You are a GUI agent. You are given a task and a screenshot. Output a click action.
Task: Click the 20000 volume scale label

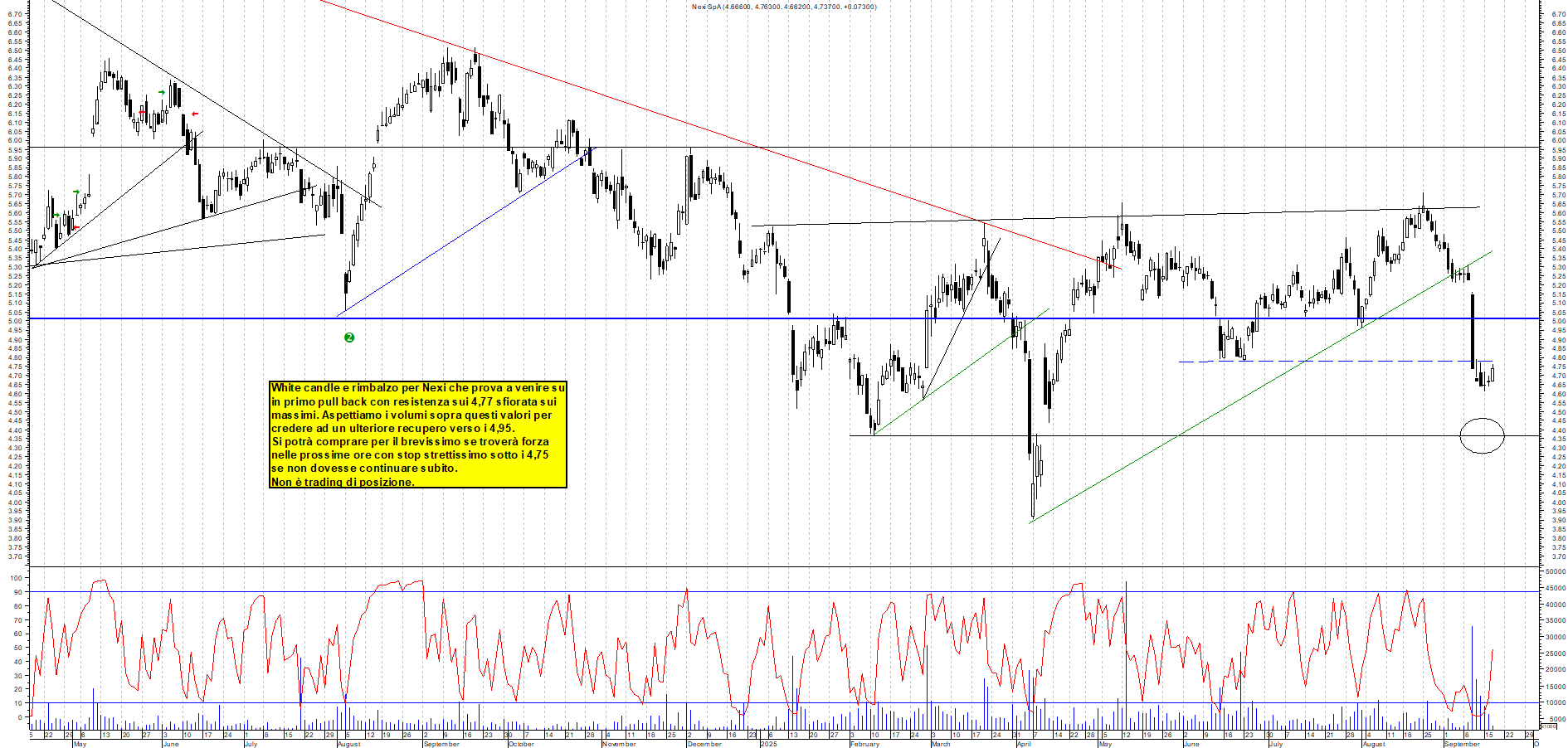(x=1556, y=670)
